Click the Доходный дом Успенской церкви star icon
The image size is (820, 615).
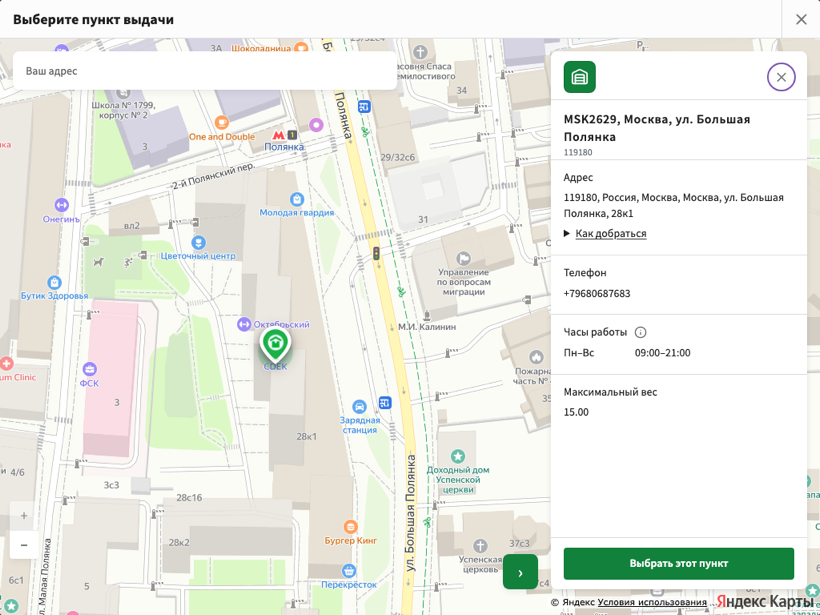[458, 456]
